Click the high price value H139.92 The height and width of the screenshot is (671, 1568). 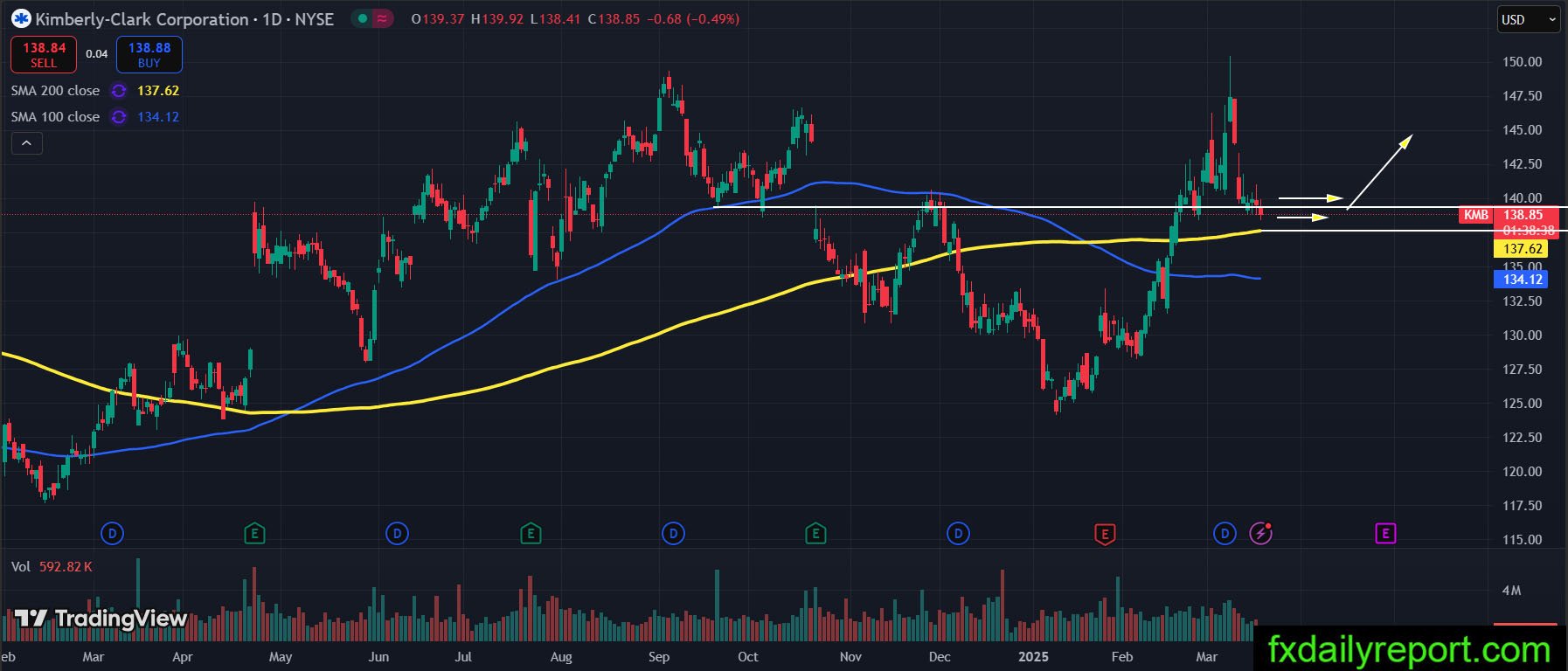[496, 19]
